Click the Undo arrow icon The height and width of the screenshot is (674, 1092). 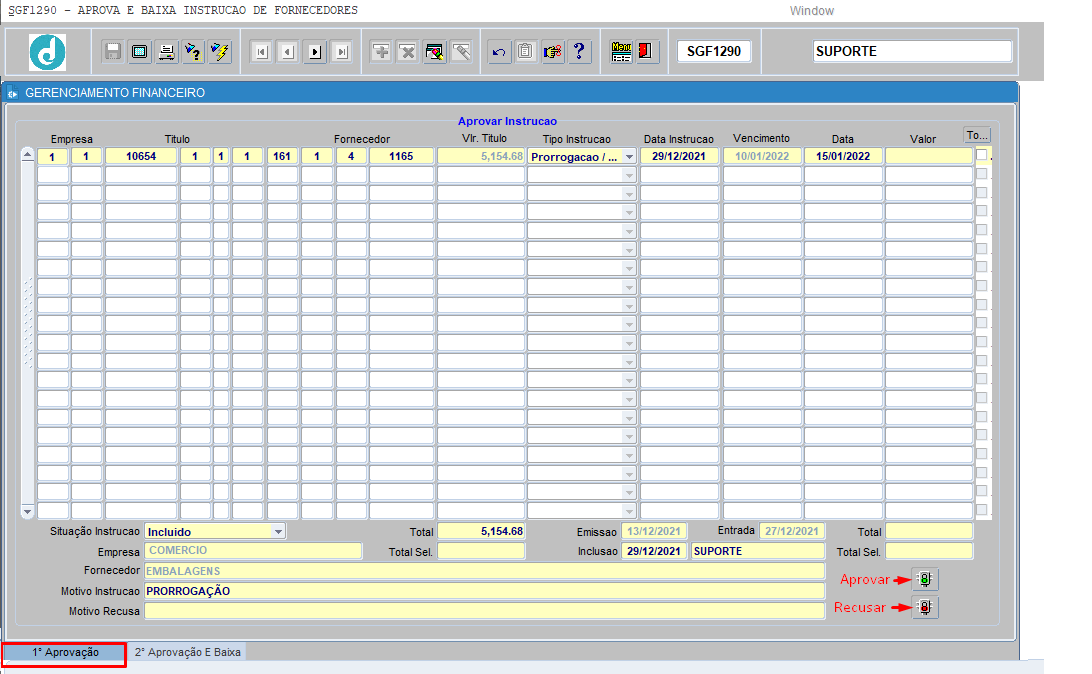(x=499, y=52)
